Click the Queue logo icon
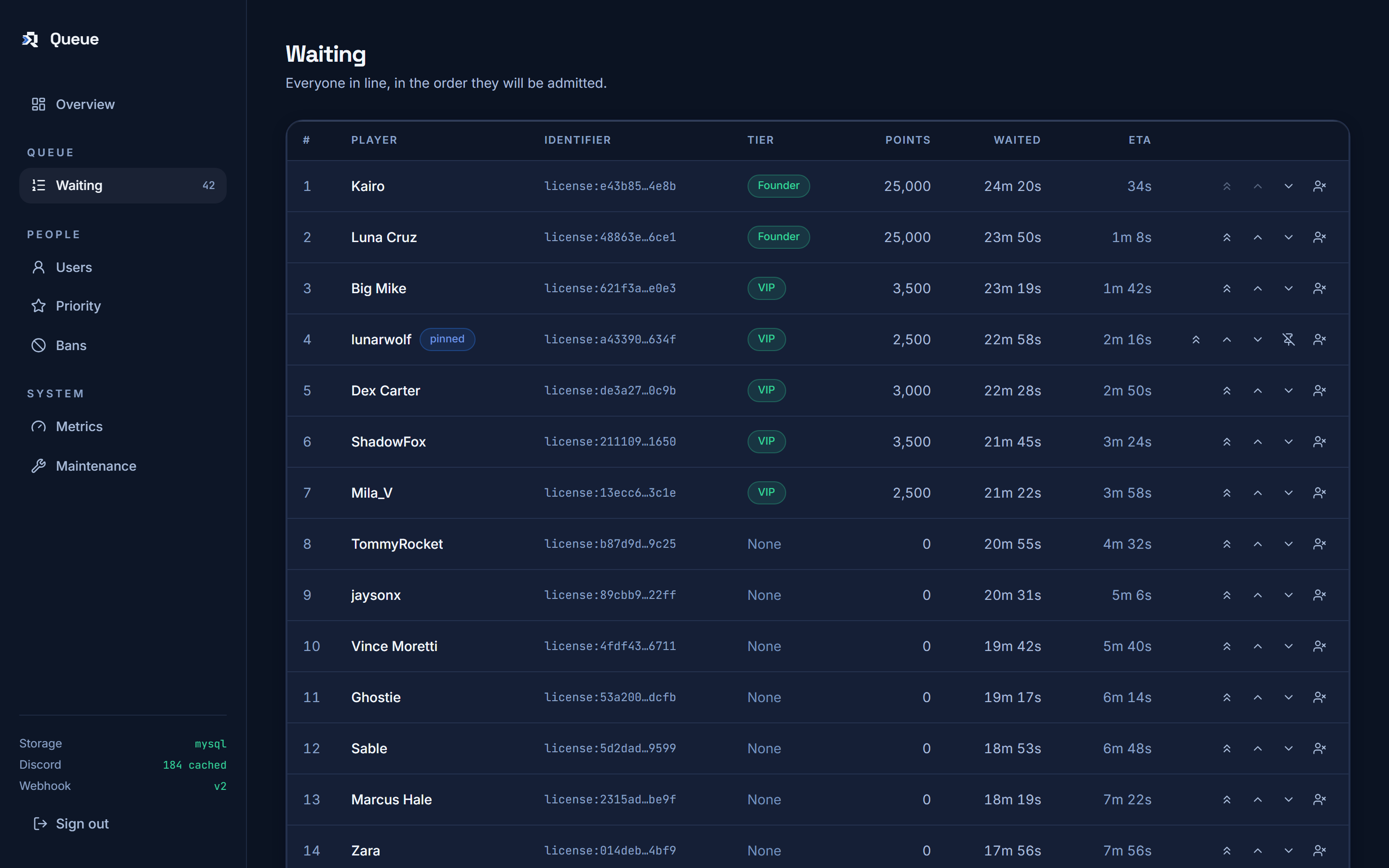This screenshot has width=1389, height=868. click(x=30, y=39)
